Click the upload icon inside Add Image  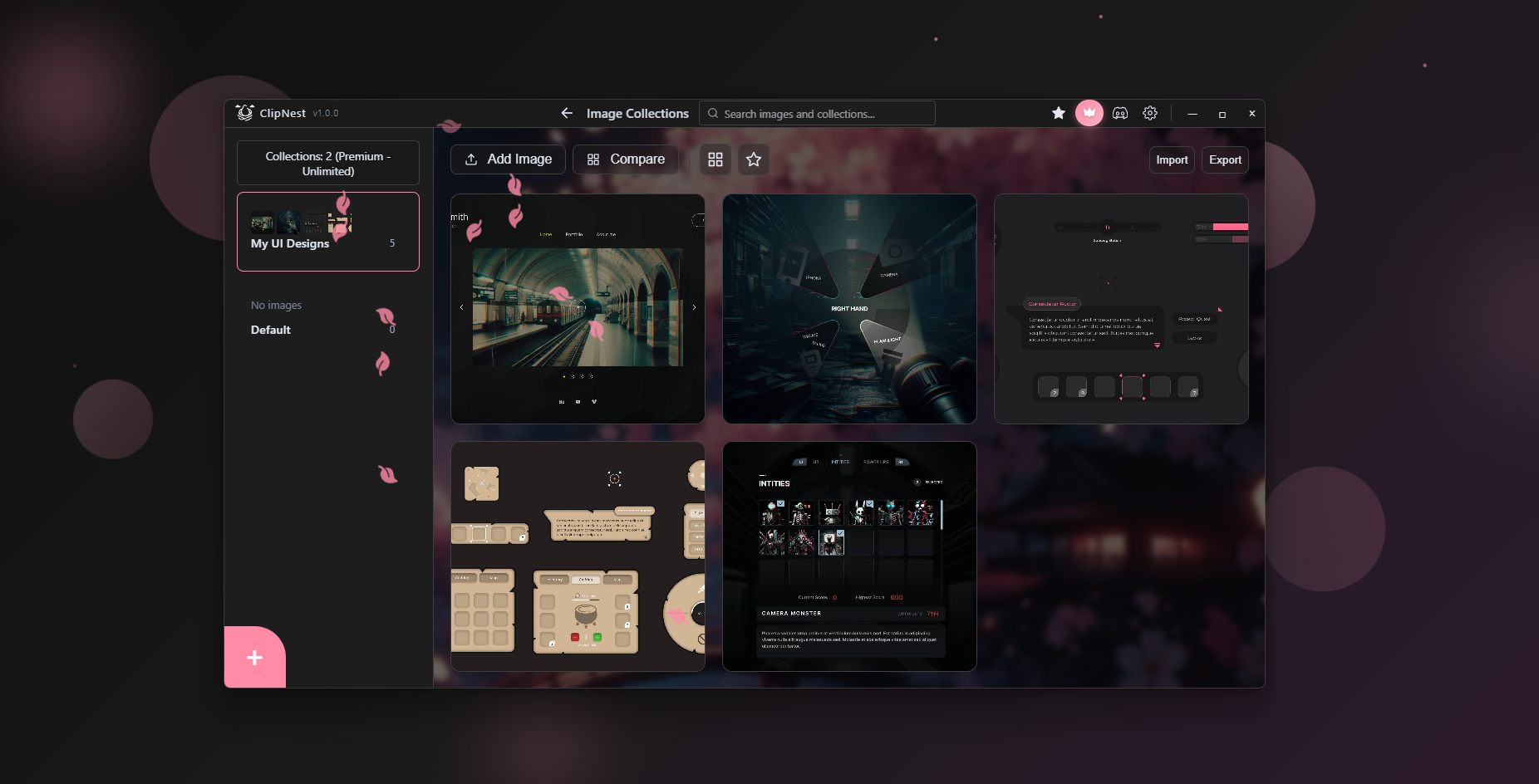(x=471, y=159)
